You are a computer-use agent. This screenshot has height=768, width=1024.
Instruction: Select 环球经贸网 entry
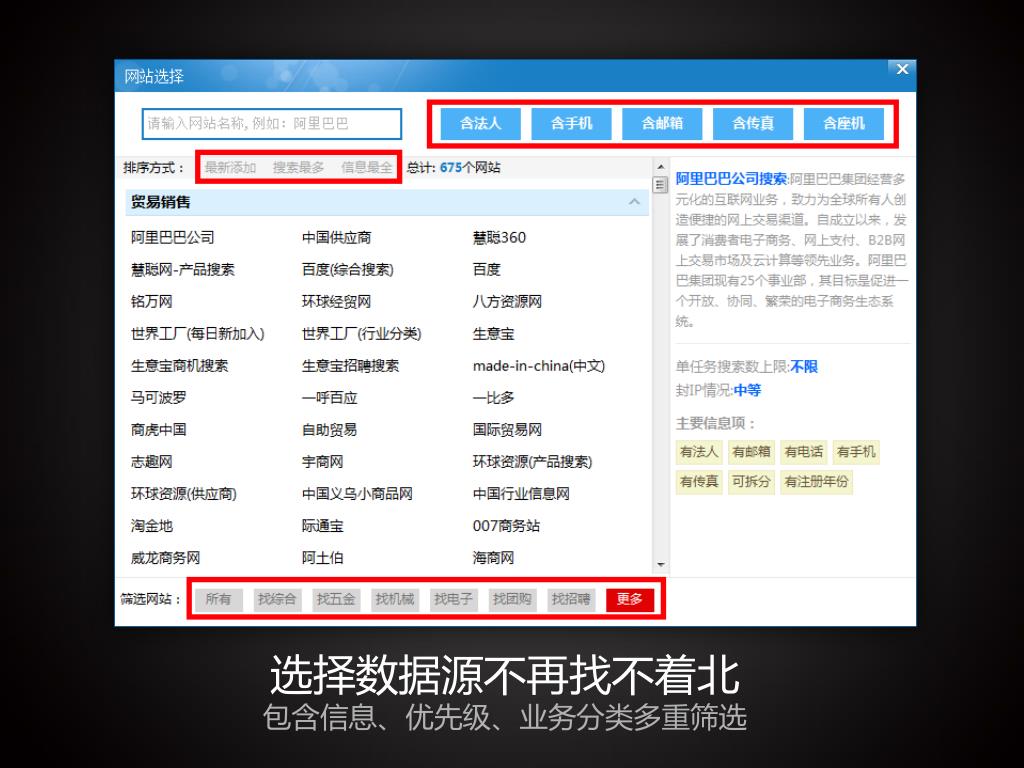pos(336,301)
